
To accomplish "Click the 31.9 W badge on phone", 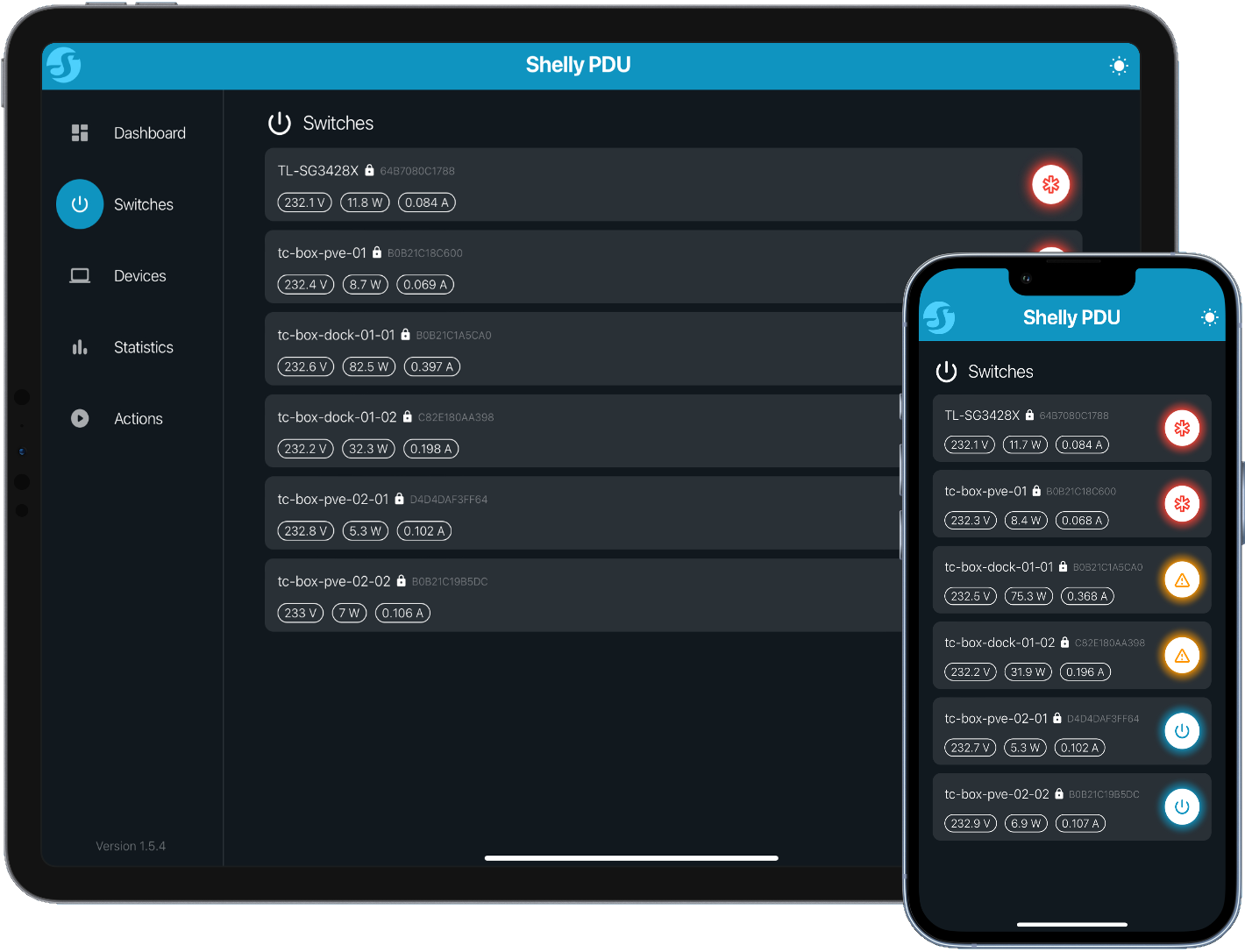I will point(1028,672).
